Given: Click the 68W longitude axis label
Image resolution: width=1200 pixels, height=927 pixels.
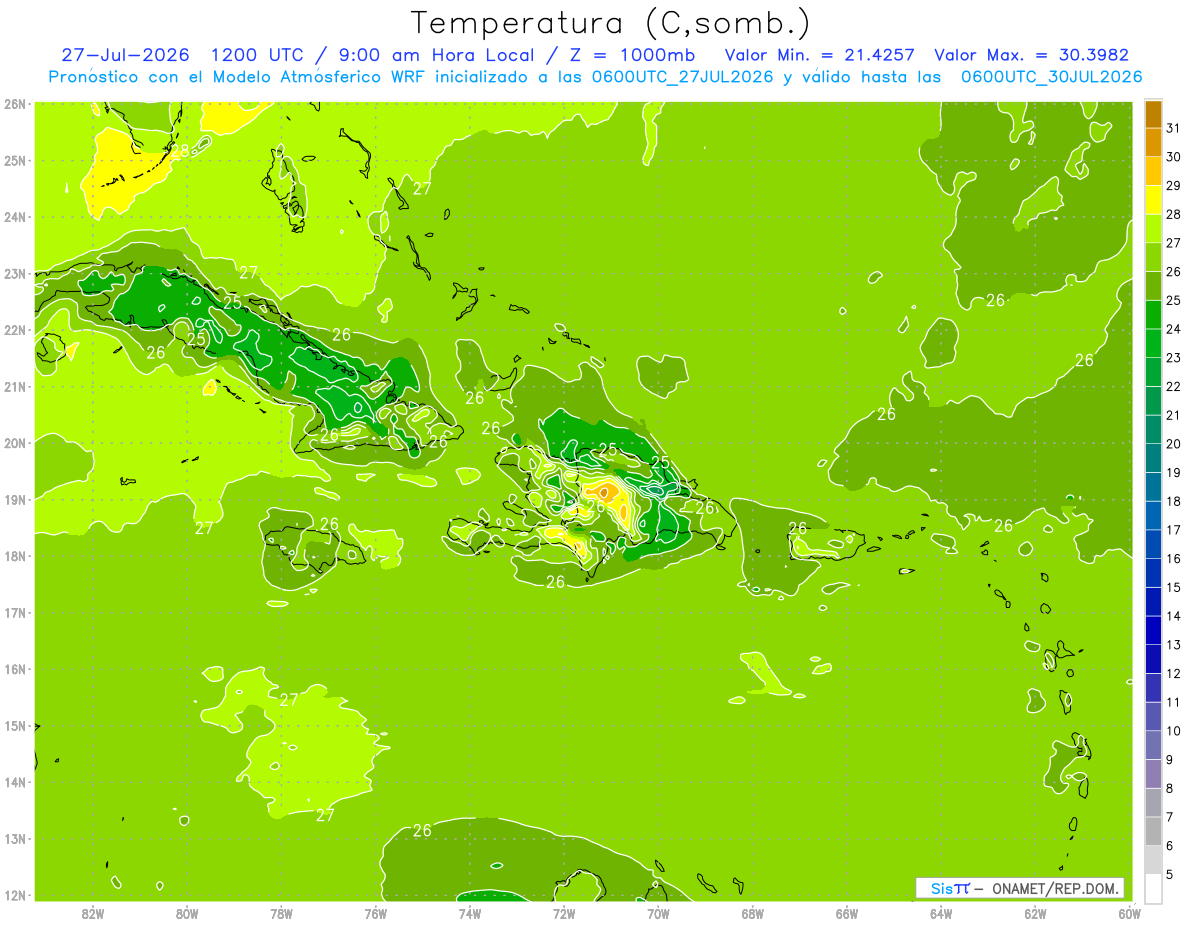Looking at the screenshot, I should coord(753,913).
